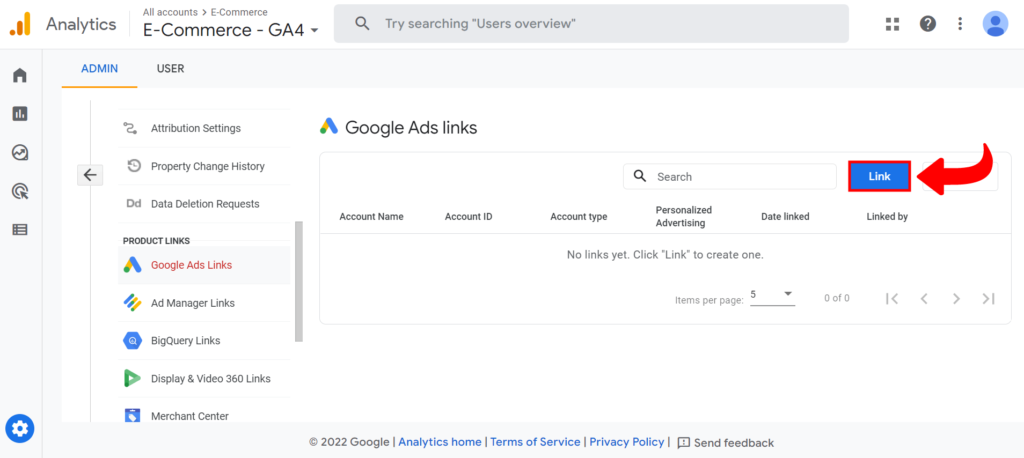The height and width of the screenshot is (458, 1024).
Task: Open BigQuery Links in product links
Action: pos(185,341)
